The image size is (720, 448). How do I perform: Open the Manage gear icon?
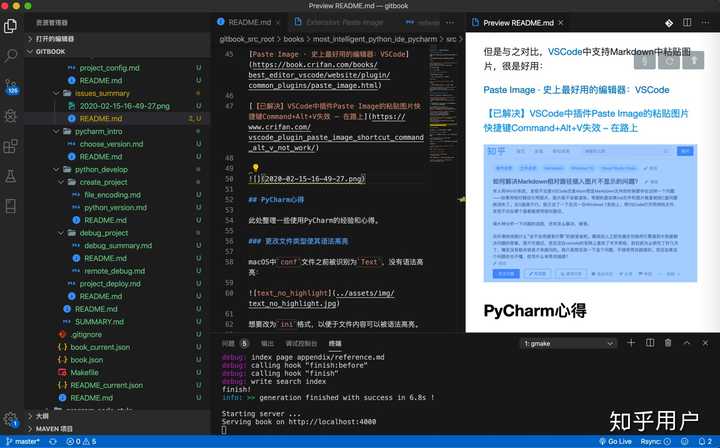(x=10, y=419)
